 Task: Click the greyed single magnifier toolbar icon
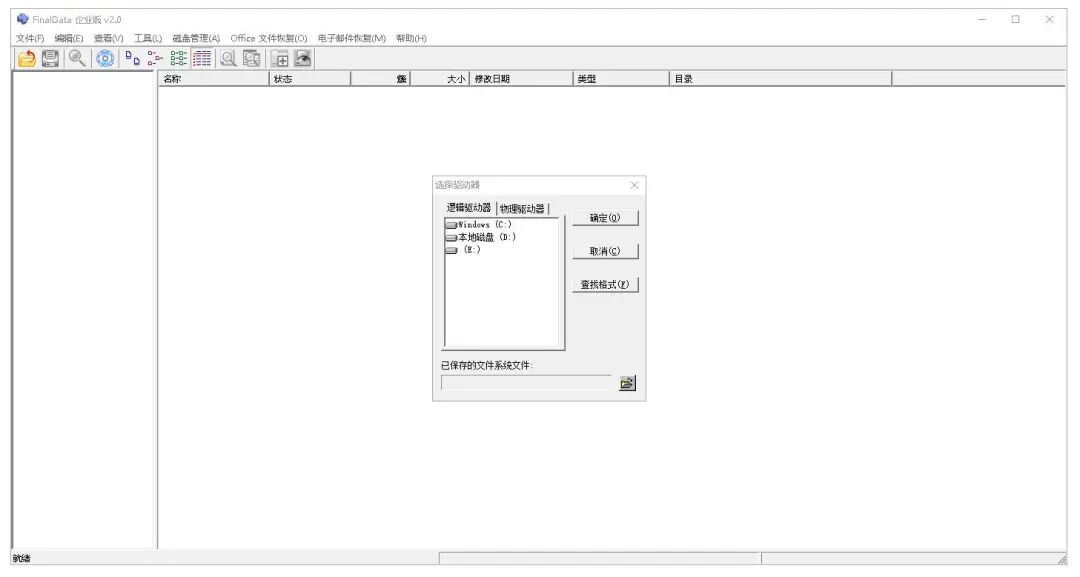click(228, 59)
